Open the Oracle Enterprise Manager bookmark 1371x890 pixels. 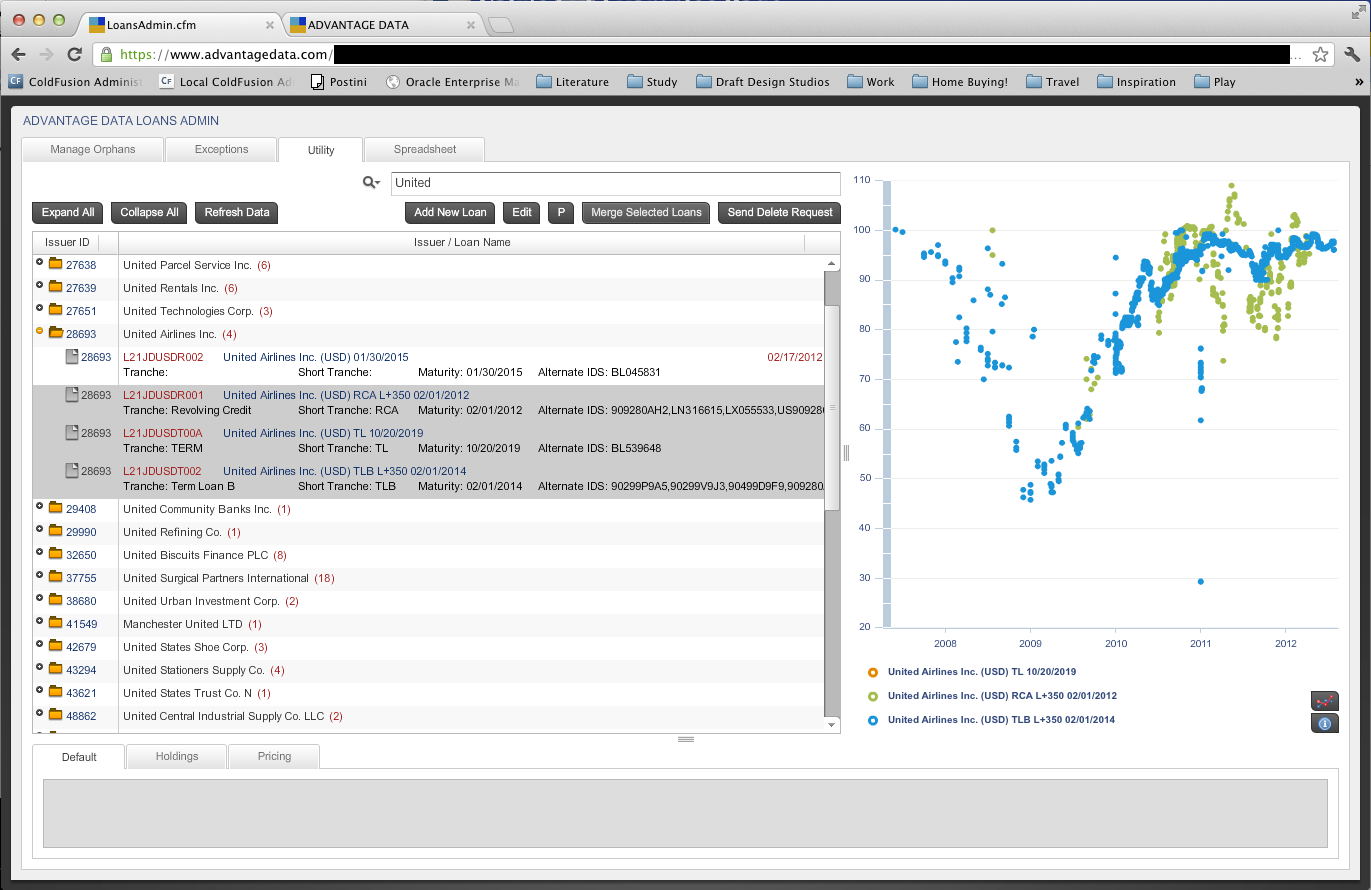[x=452, y=82]
